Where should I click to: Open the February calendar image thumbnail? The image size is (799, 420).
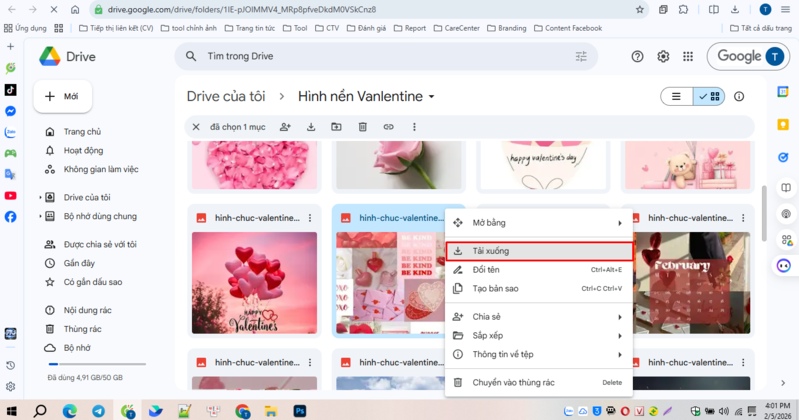click(x=691, y=283)
